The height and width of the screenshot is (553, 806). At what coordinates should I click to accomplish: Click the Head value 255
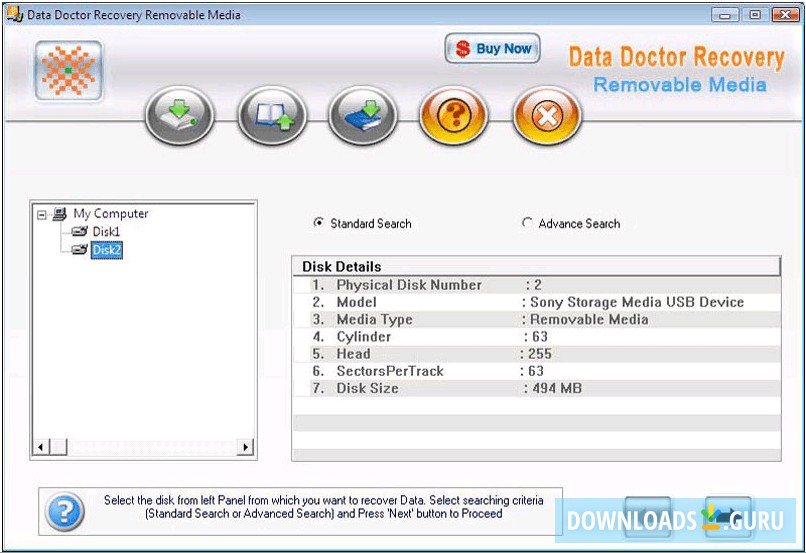pyautogui.click(x=540, y=354)
